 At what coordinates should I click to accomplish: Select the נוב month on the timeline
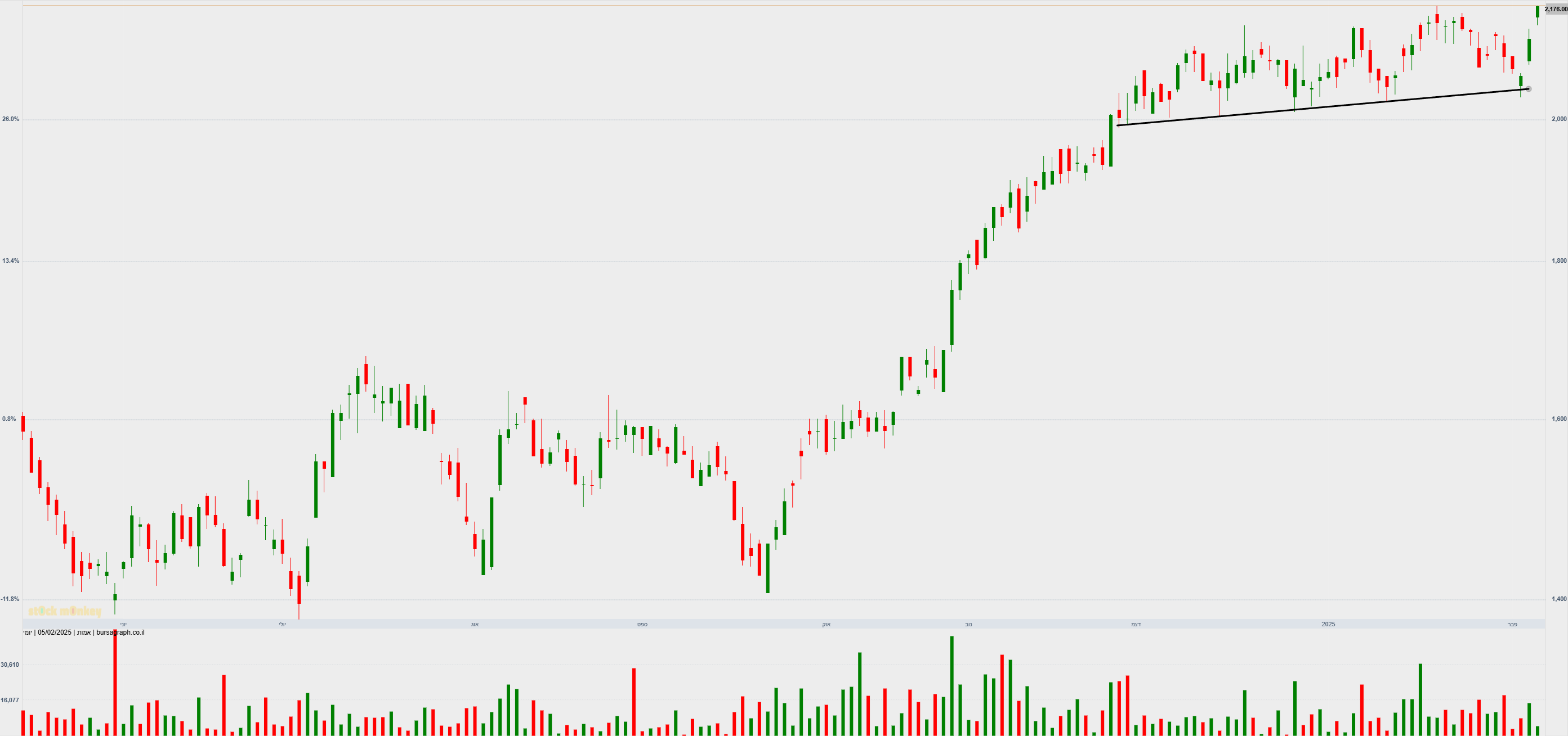click(968, 625)
